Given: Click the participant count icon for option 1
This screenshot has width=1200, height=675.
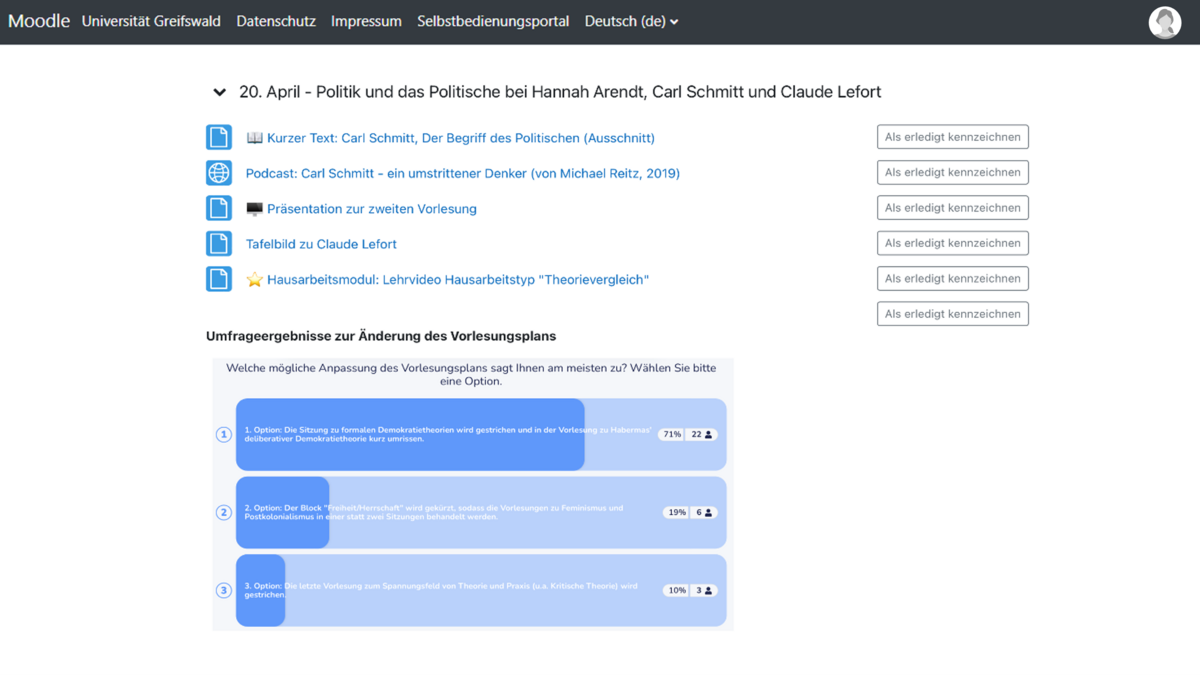Looking at the screenshot, I should (708, 435).
